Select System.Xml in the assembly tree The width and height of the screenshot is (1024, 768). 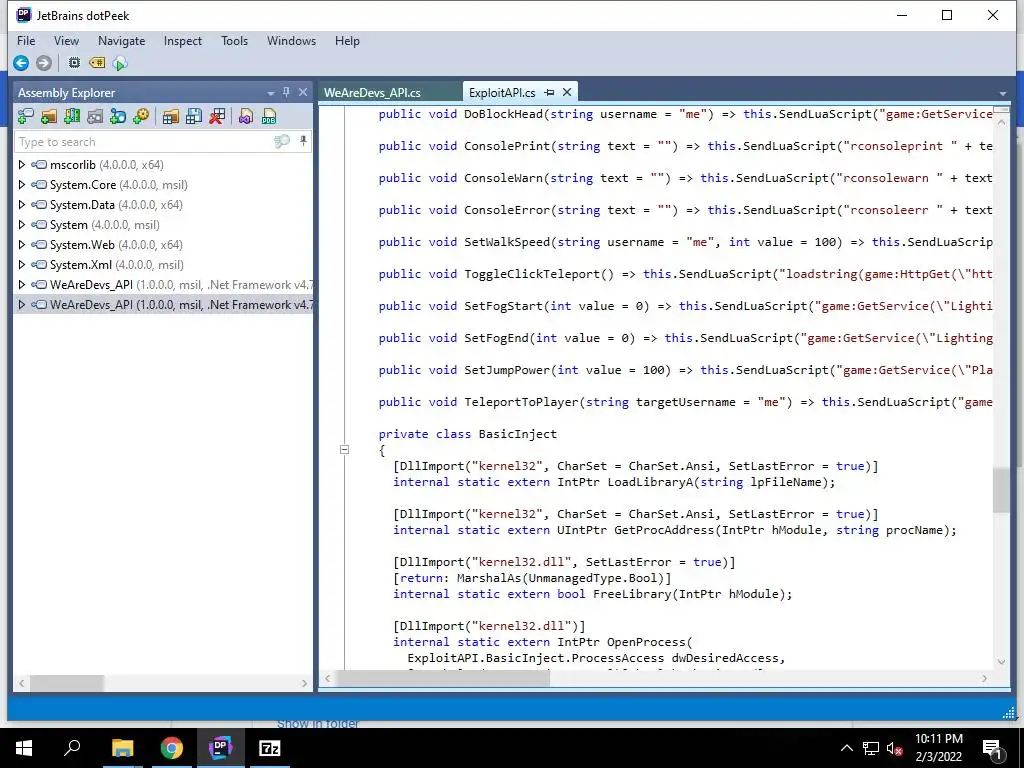pyautogui.click(x=81, y=264)
